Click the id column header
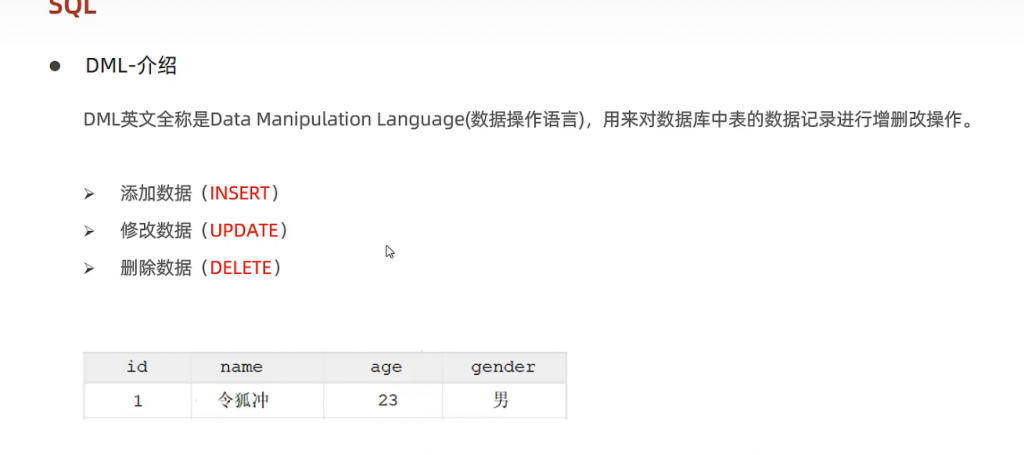Viewport: 1024px width, 455px height. tap(137, 367)
